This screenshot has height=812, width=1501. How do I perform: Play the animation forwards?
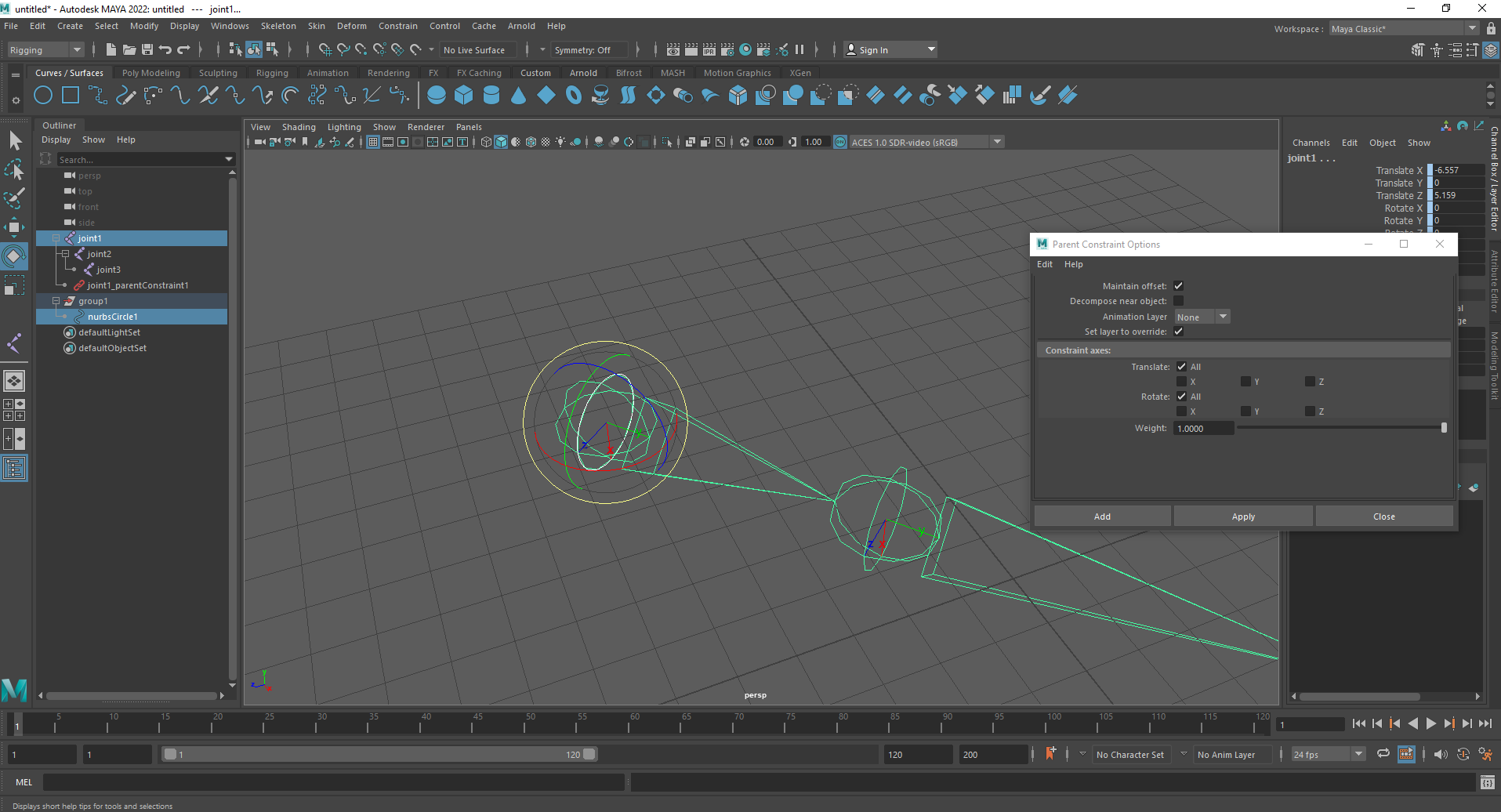click(x=1430, y=723)
